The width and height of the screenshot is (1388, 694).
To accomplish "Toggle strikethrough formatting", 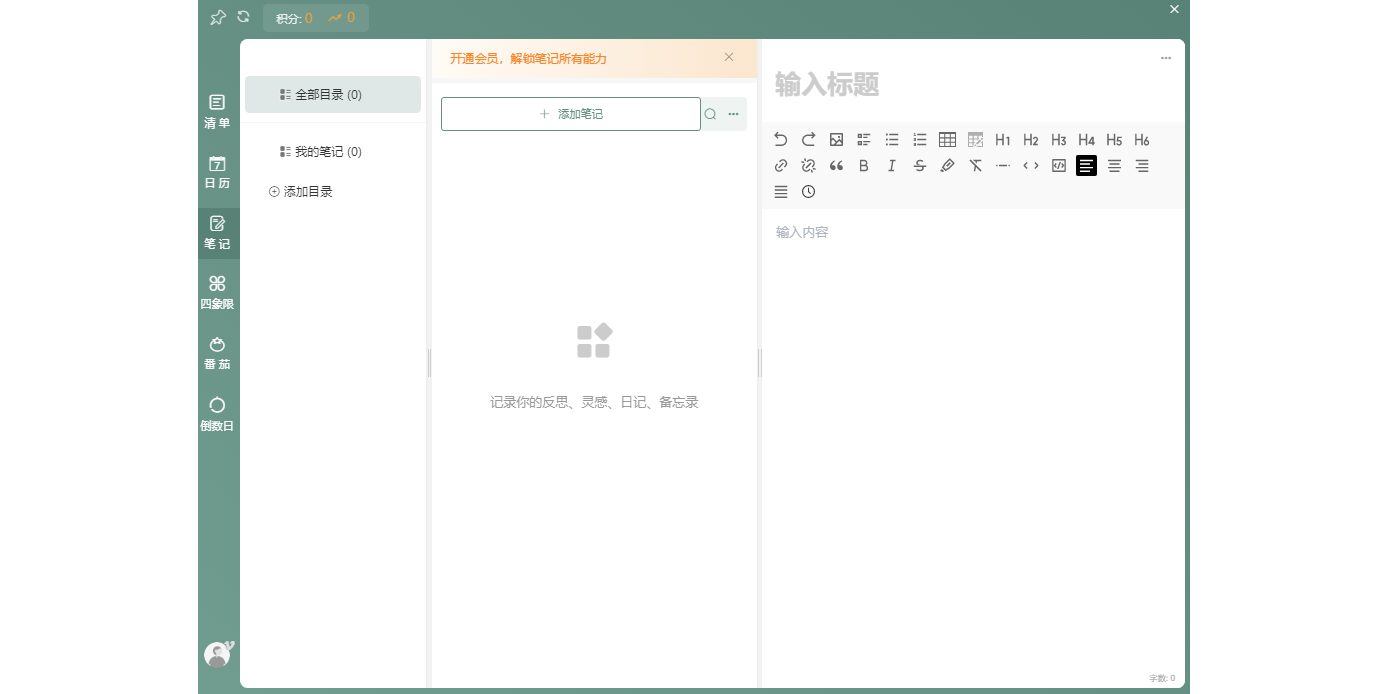I will pos(919,166).
